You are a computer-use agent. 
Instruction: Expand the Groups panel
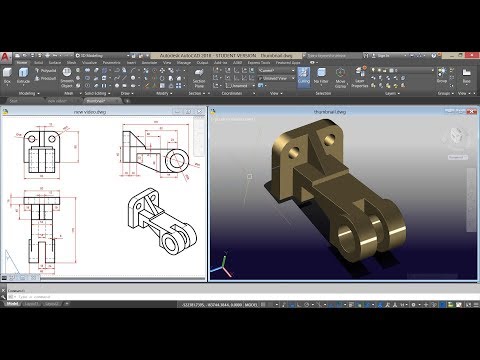click(x=446, y=94)
